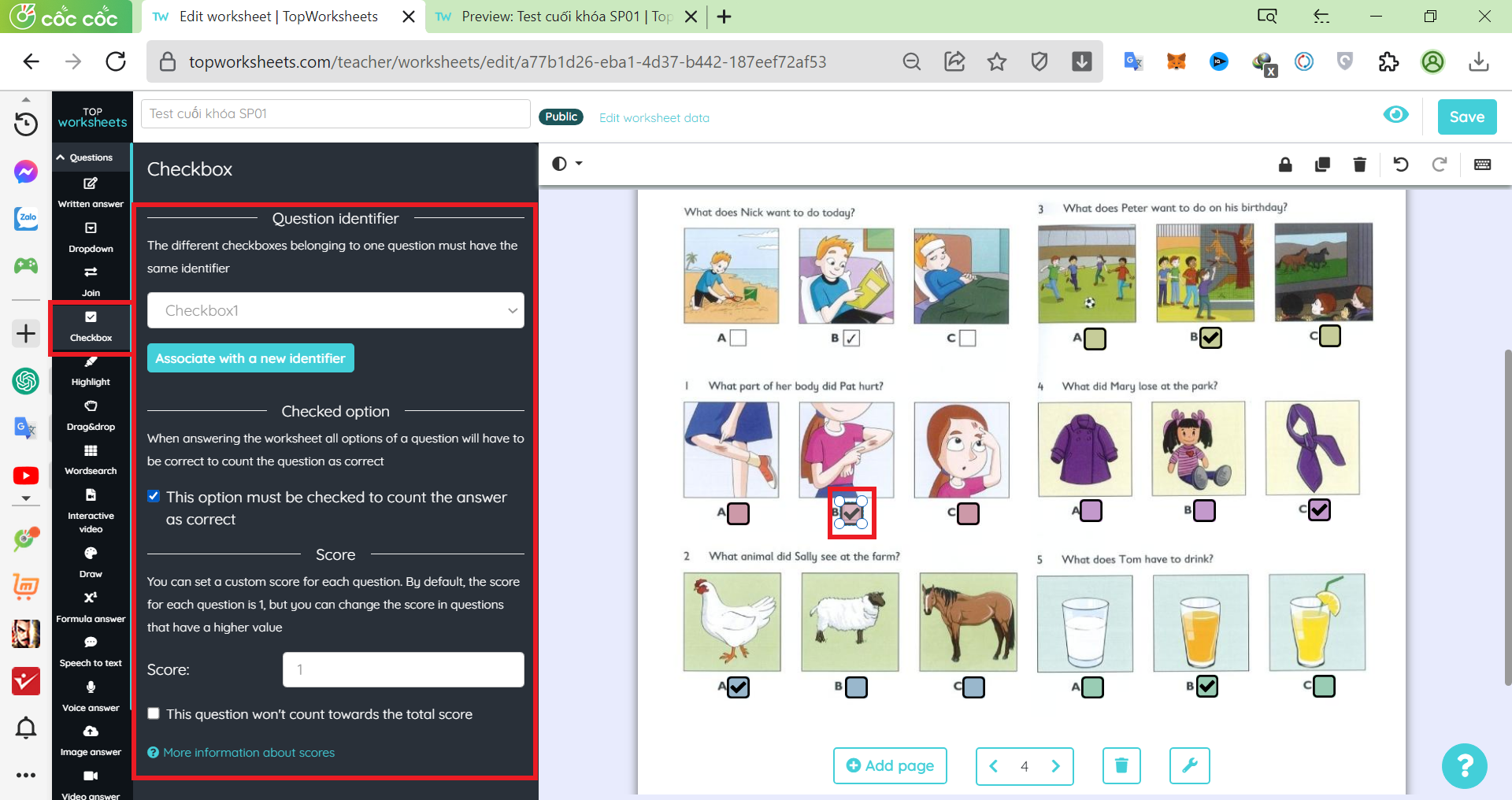
Task: Click Associate with a new identifier
Action: (250, 358)
